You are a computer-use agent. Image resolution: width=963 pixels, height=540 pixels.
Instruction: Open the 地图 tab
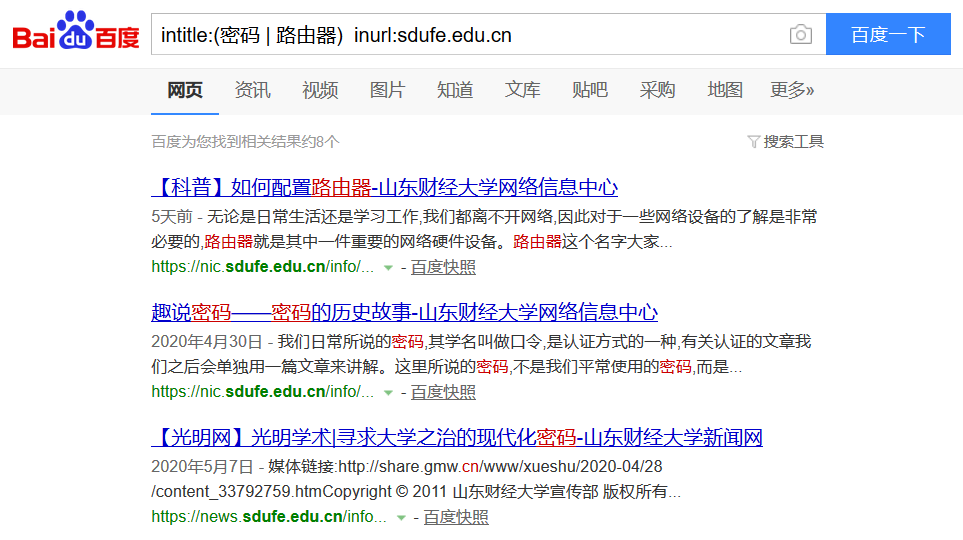[x=725, y=90]
